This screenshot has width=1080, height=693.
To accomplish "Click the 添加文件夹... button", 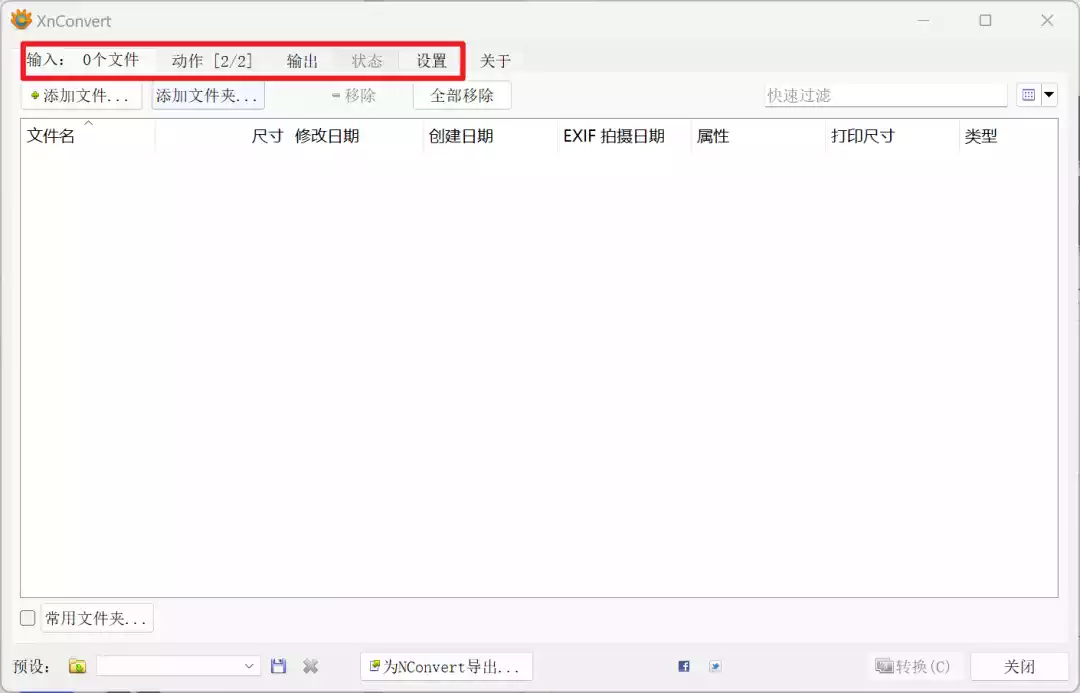I will tap(207, 95).
